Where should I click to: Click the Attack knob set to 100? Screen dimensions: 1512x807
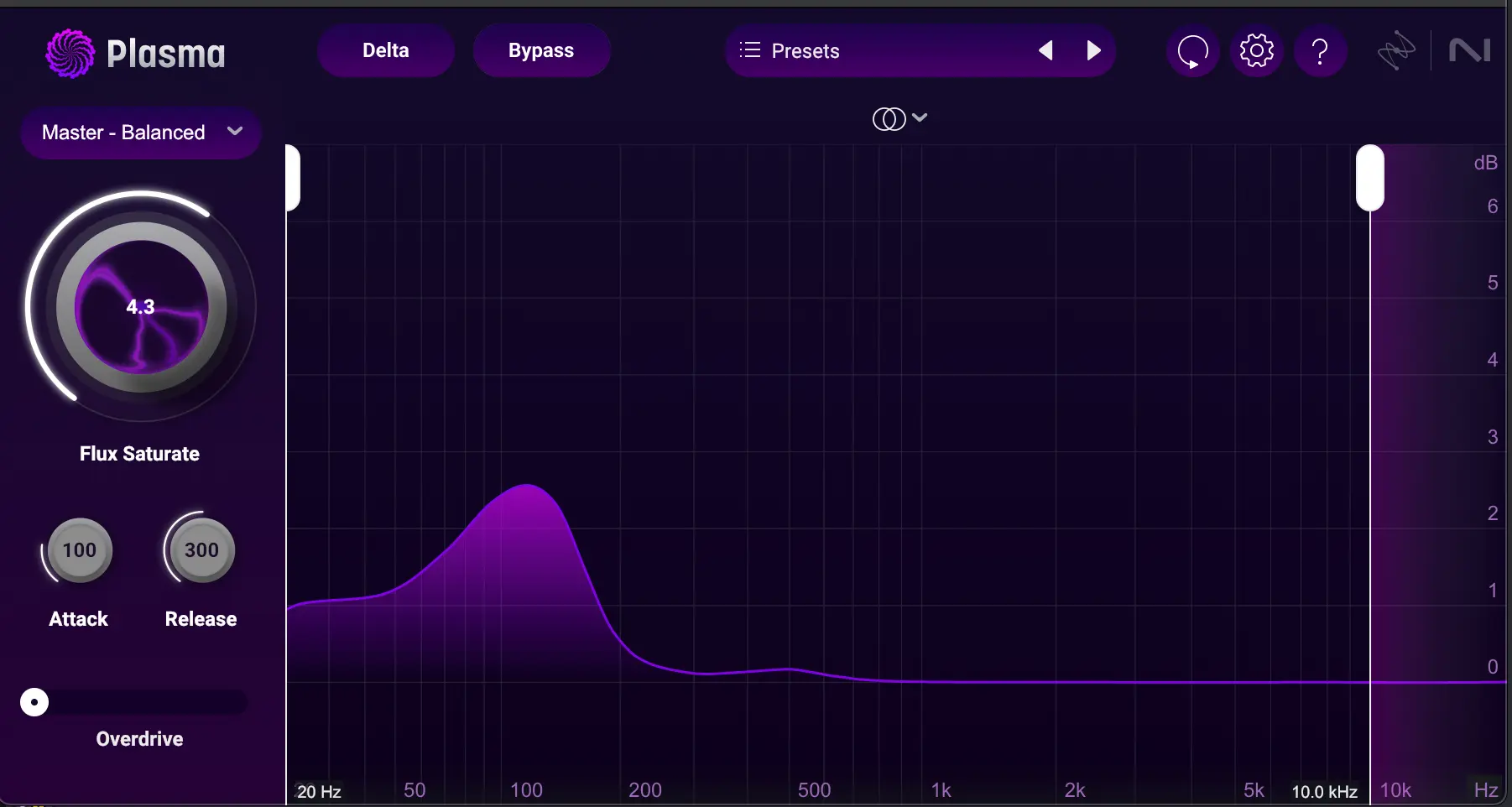(x=77, y=550)
